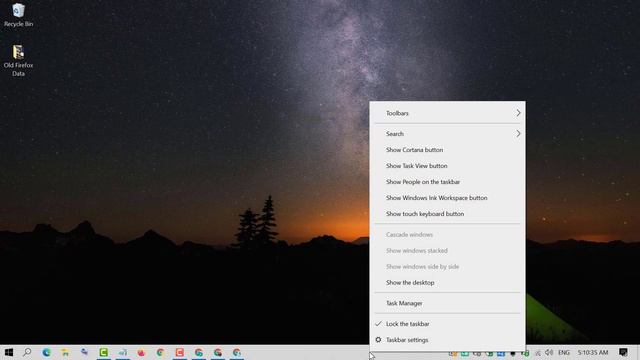Open the Action Center notification icon
Screen dimensions: 640x360
tap(623, 352)
